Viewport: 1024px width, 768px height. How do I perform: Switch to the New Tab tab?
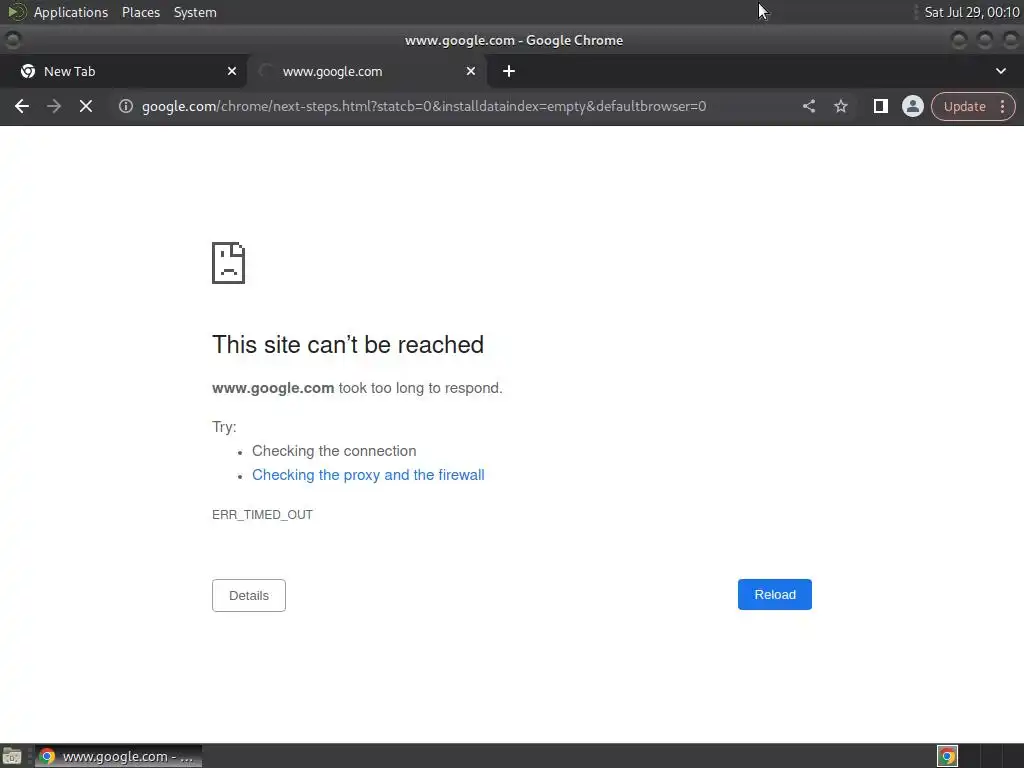123,71
